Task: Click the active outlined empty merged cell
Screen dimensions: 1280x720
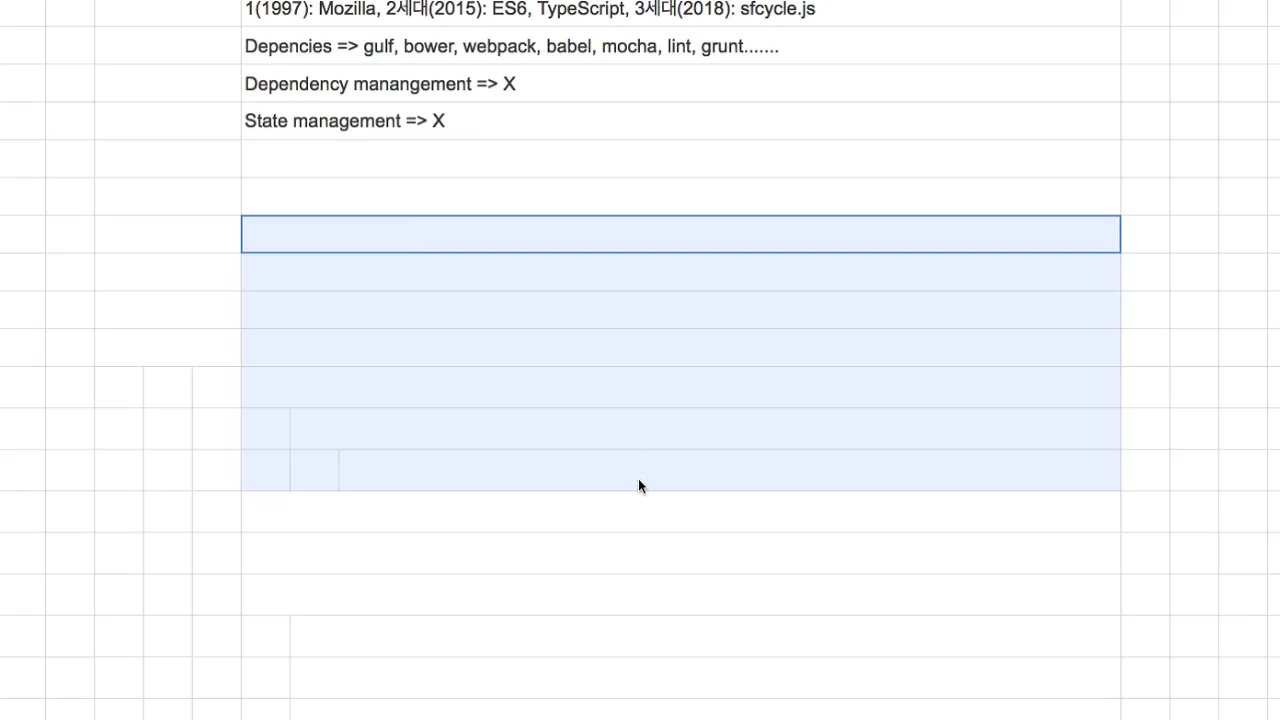Action: coord(680,234)
